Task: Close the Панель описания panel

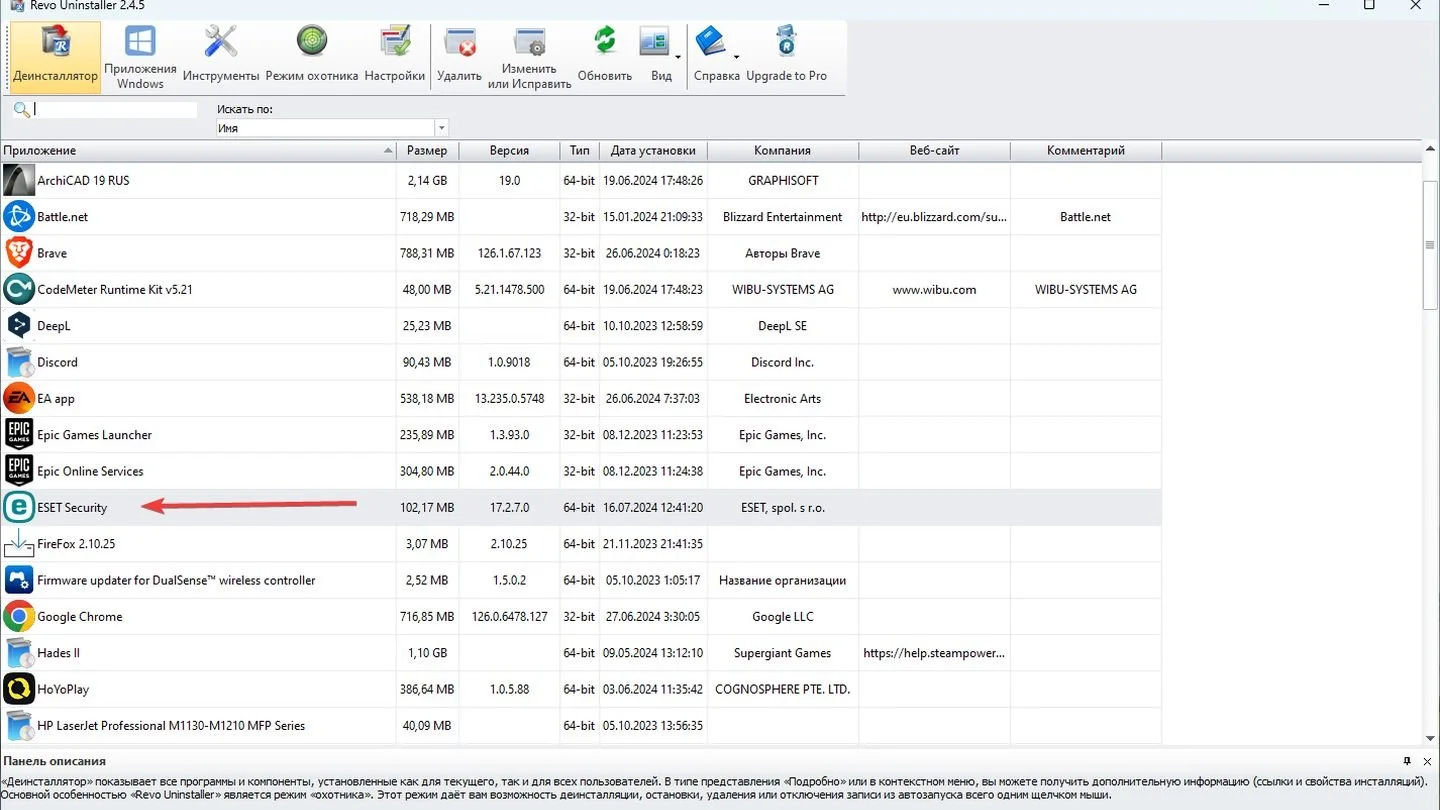Action: [x=1428, y=761]
